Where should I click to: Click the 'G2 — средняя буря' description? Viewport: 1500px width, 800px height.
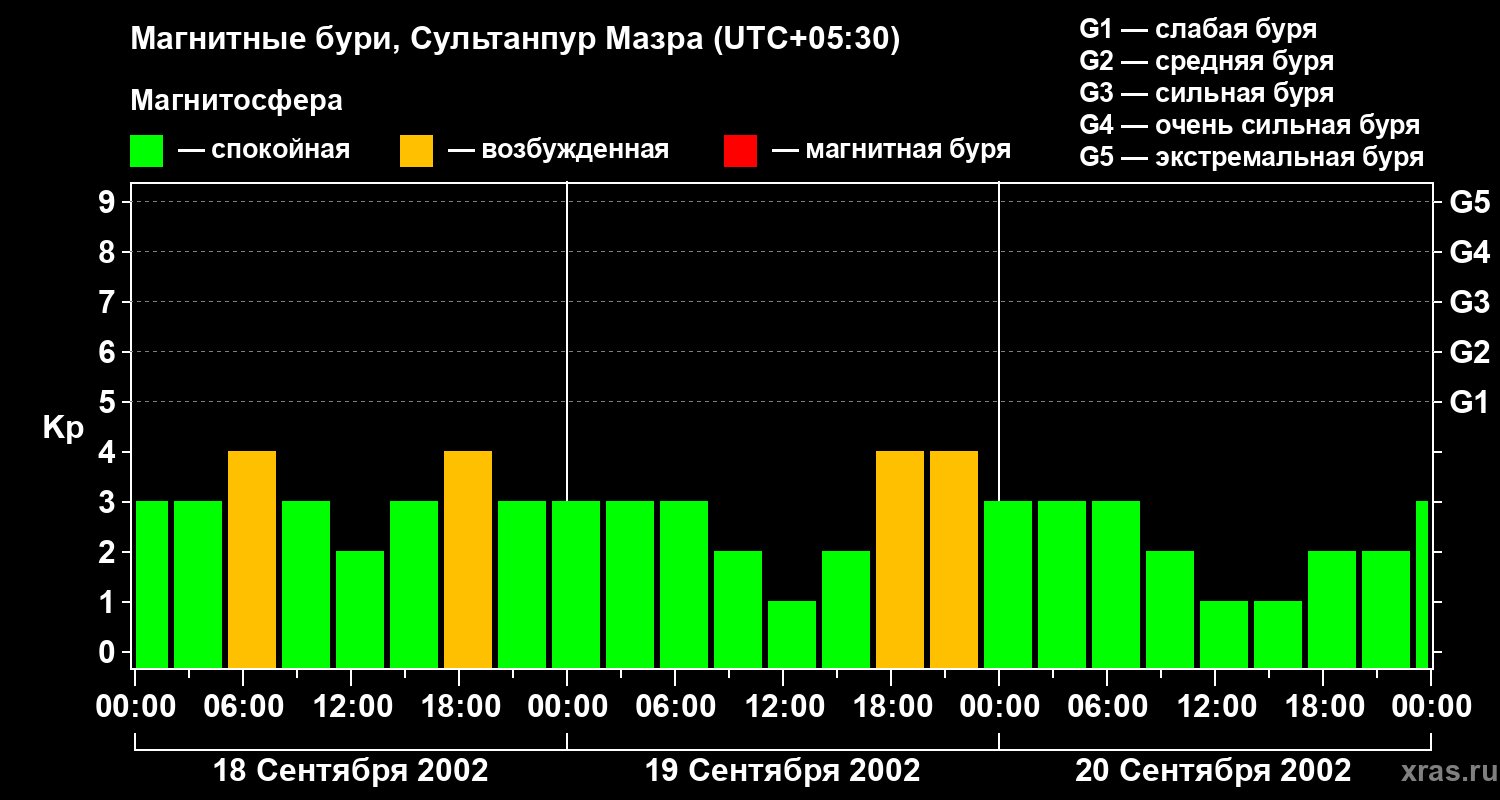[x=1206, y=61]
